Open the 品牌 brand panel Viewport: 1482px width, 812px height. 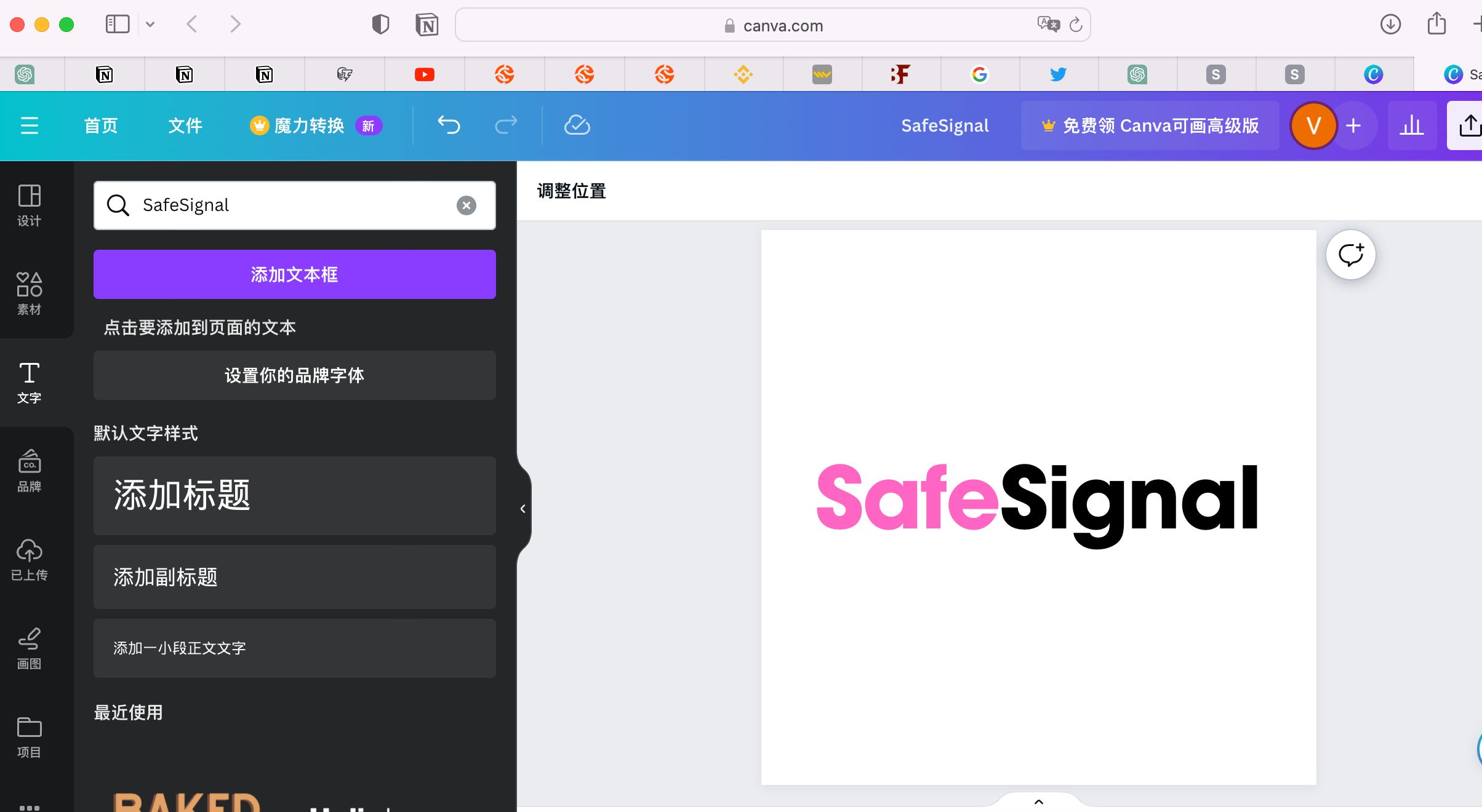29,471
